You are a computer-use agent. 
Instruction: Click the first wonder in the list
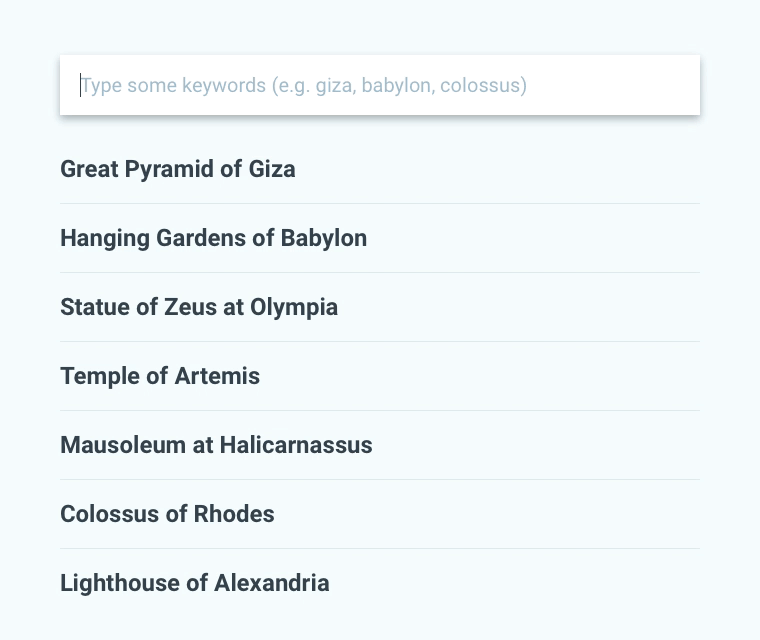click(x=178, y=169)
